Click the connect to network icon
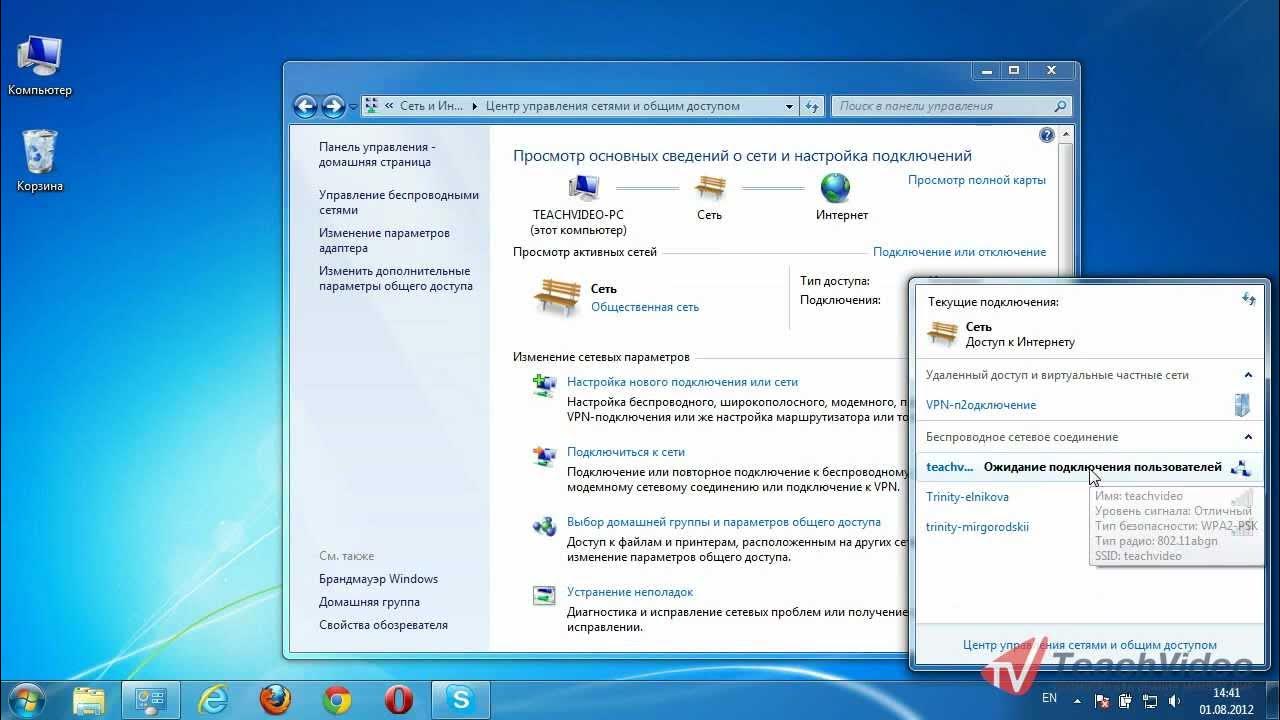 tap(544, 456)
